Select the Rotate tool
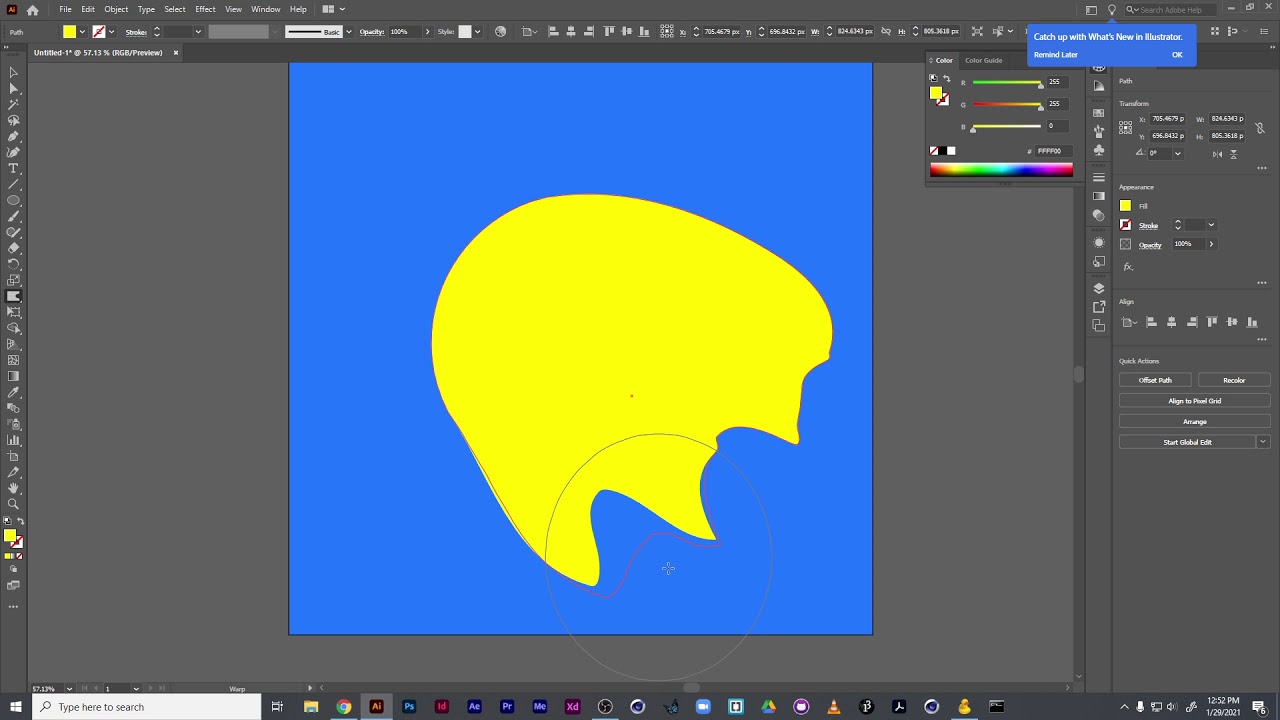 (13, 264)
